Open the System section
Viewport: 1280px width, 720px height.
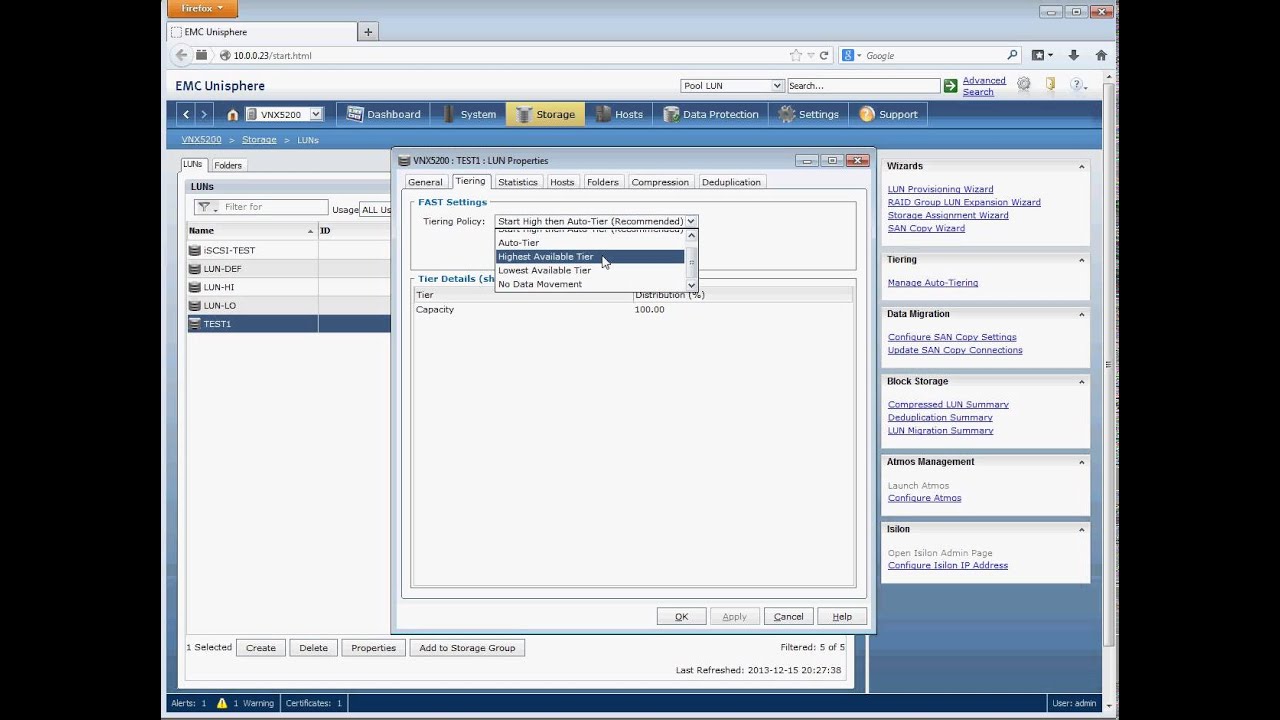(469, 114)
